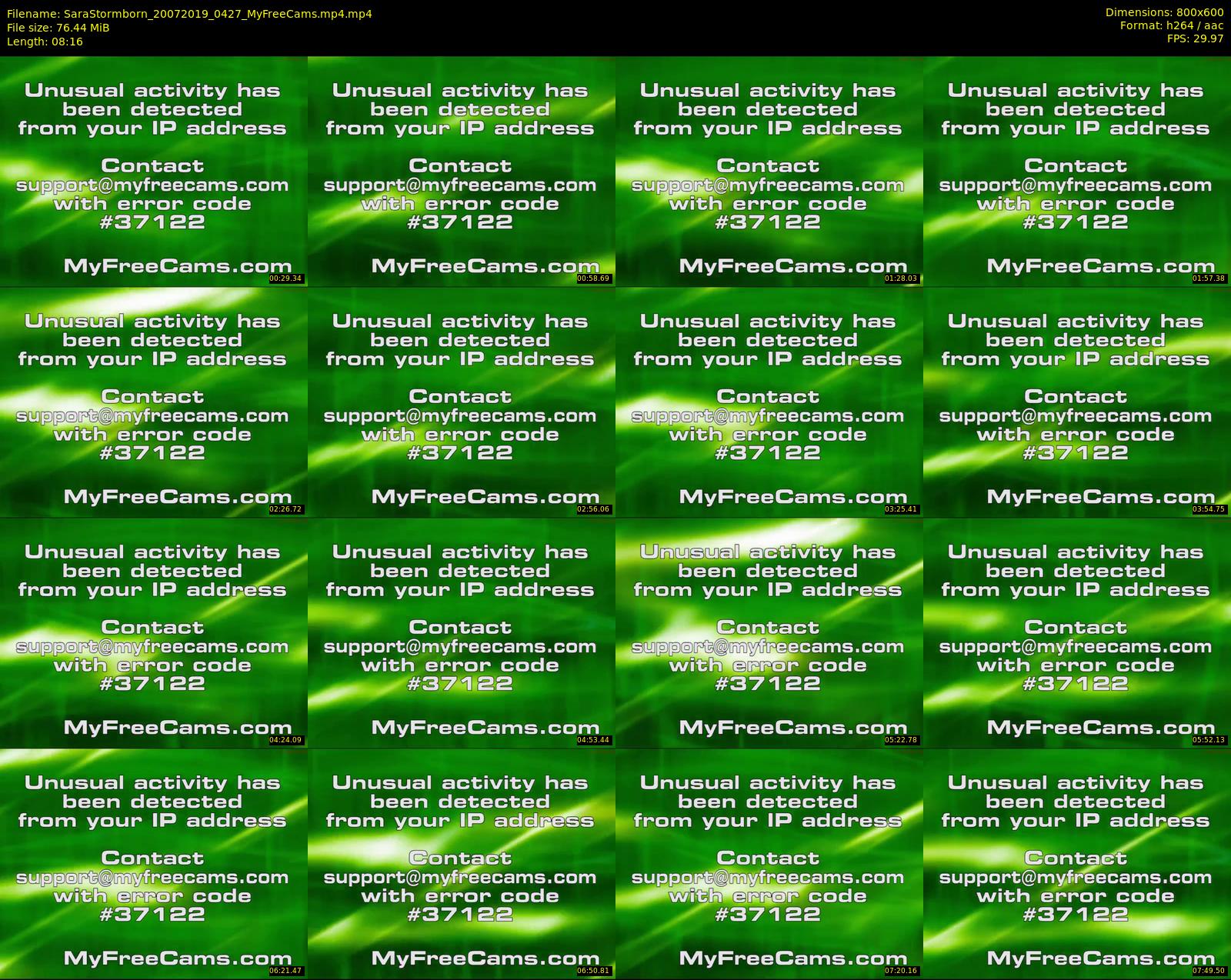
Task: Select the frame thumbnail stamped 01:57.38
Action: click(1077, 171)
